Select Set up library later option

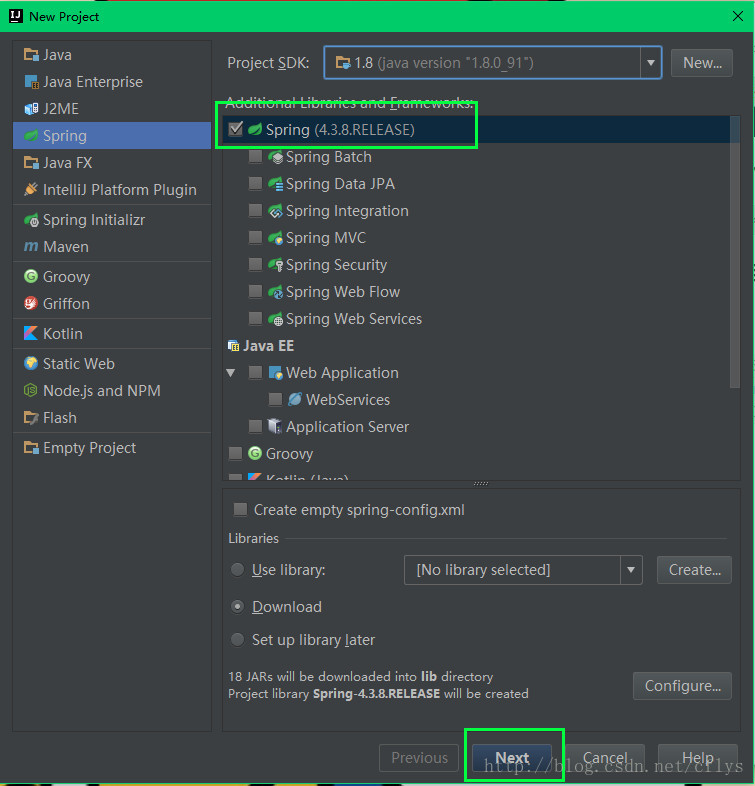pos(237,640)
